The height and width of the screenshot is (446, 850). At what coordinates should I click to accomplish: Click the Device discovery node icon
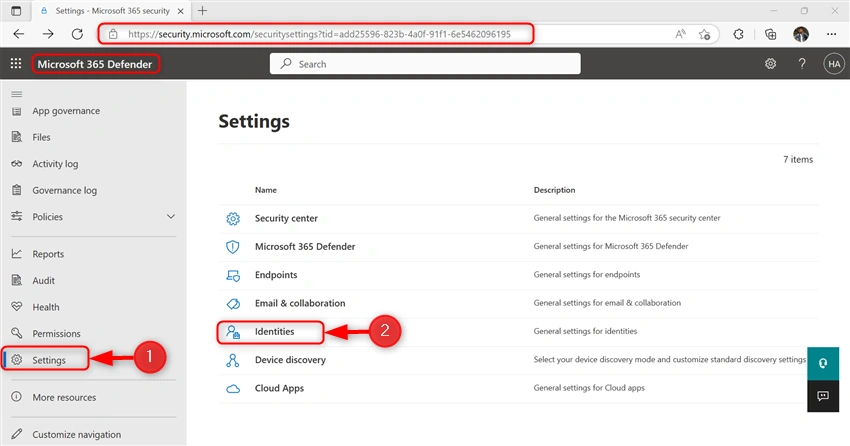coord(233,360)
